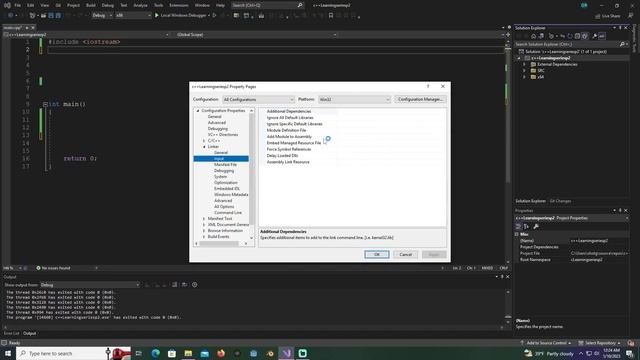Screen dimensions: 640x360
Task: Click the help question mark in Property Pages
Action: pos(428,87)
